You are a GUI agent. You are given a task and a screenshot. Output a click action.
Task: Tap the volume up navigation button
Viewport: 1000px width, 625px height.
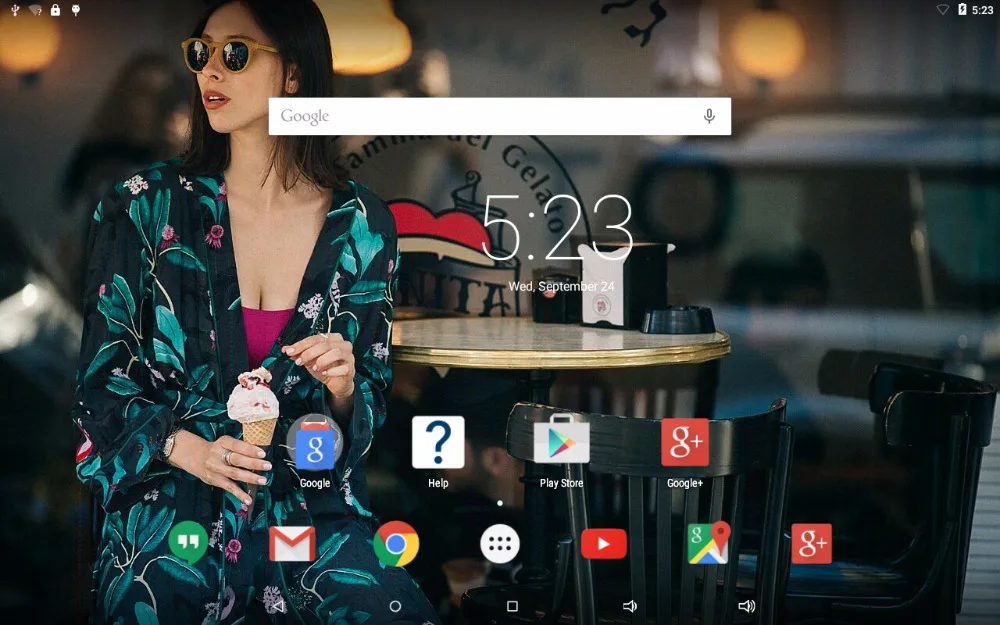tap(747, 606)
